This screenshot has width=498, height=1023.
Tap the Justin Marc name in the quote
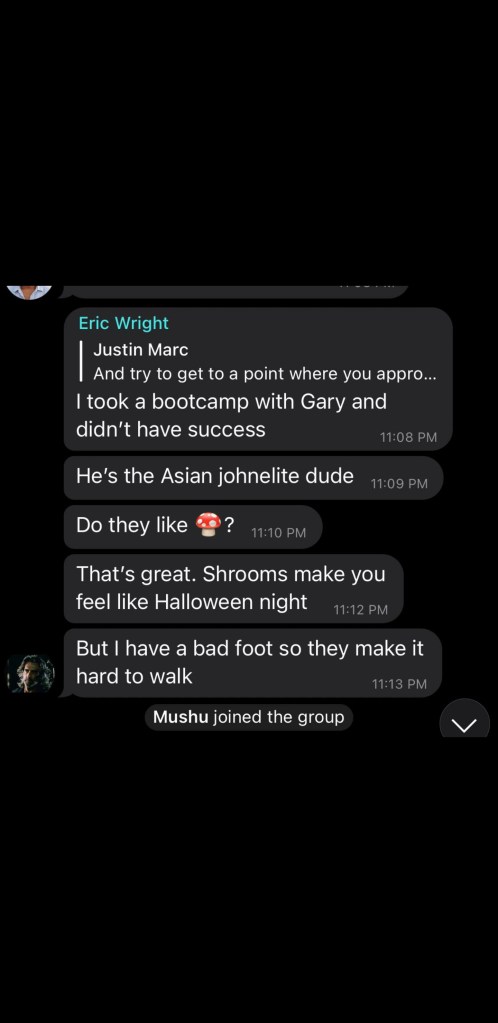coord(140,350)
